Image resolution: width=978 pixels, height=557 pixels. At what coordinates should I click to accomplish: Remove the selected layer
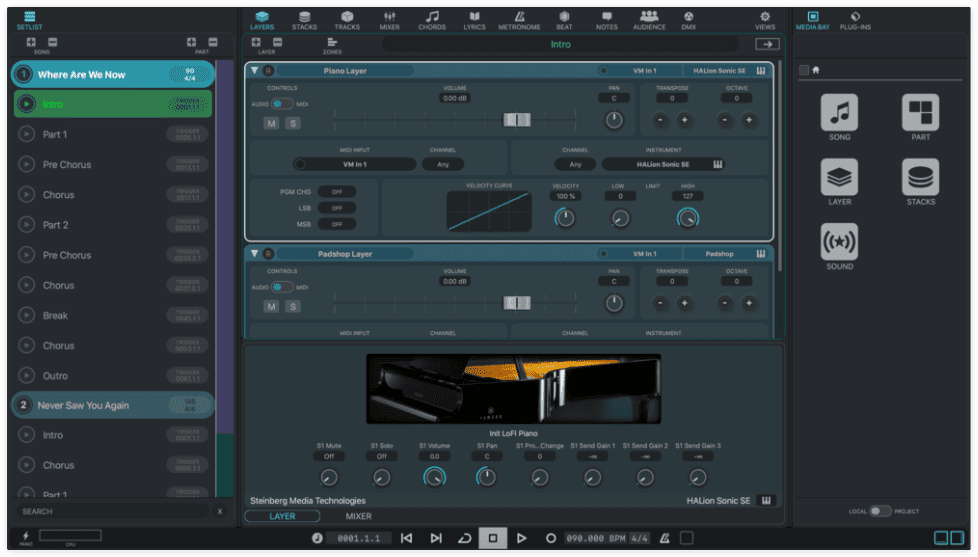click(x=278, y=42)
